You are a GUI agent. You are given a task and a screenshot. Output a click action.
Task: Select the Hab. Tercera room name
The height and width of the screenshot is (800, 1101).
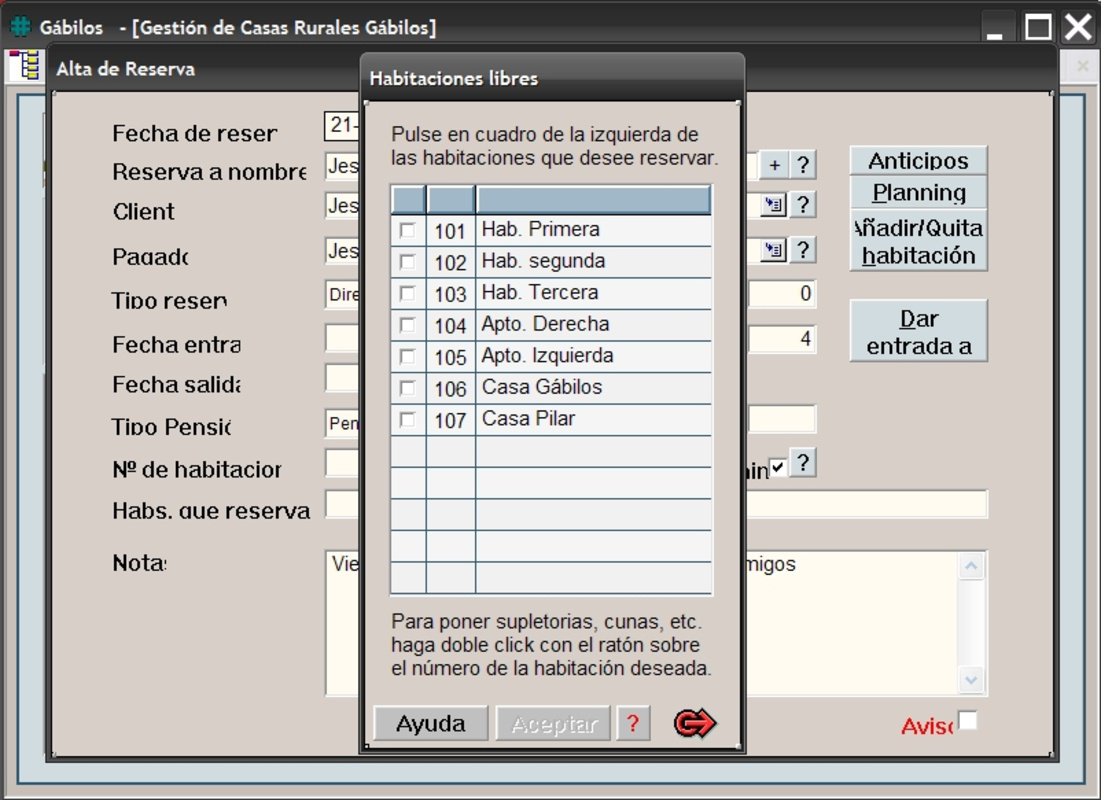tap(539, 292)
